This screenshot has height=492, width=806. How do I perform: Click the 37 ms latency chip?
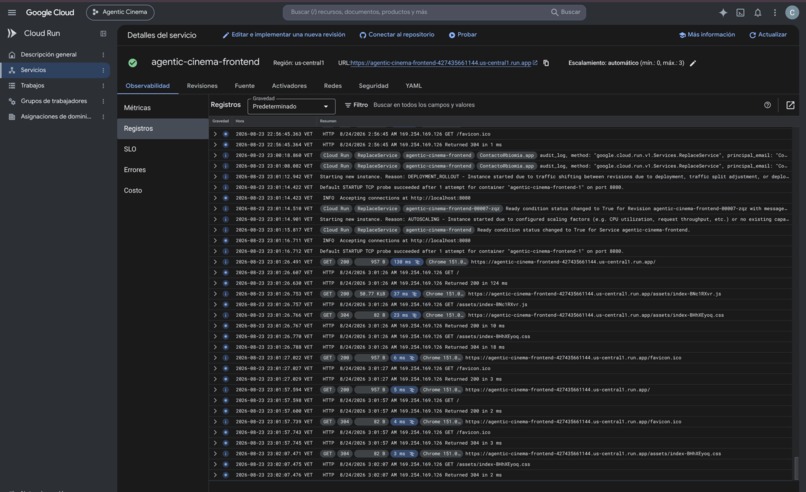(x=406, y=294)
